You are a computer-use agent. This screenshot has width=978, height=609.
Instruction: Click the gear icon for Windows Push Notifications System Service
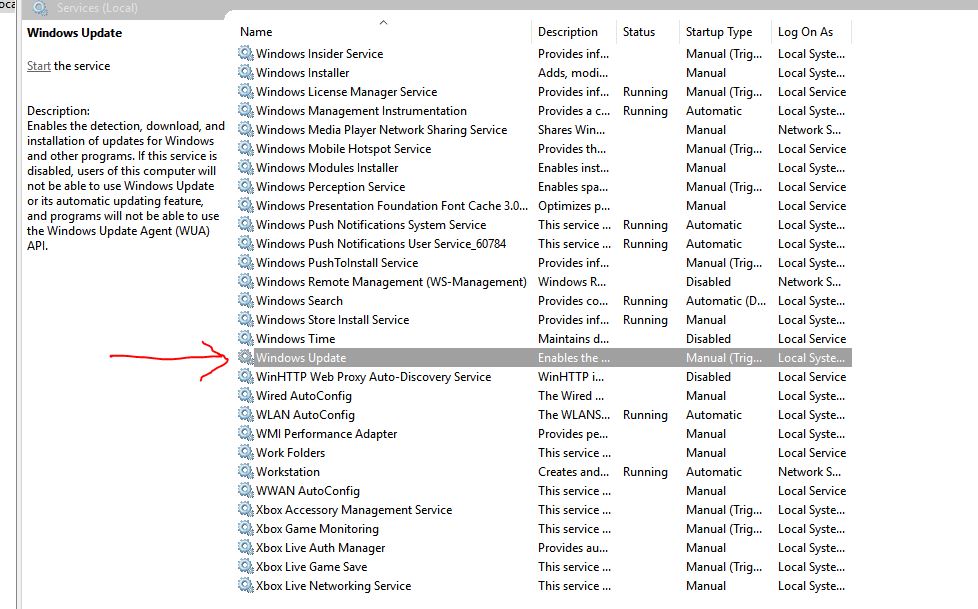pos(246,224)
